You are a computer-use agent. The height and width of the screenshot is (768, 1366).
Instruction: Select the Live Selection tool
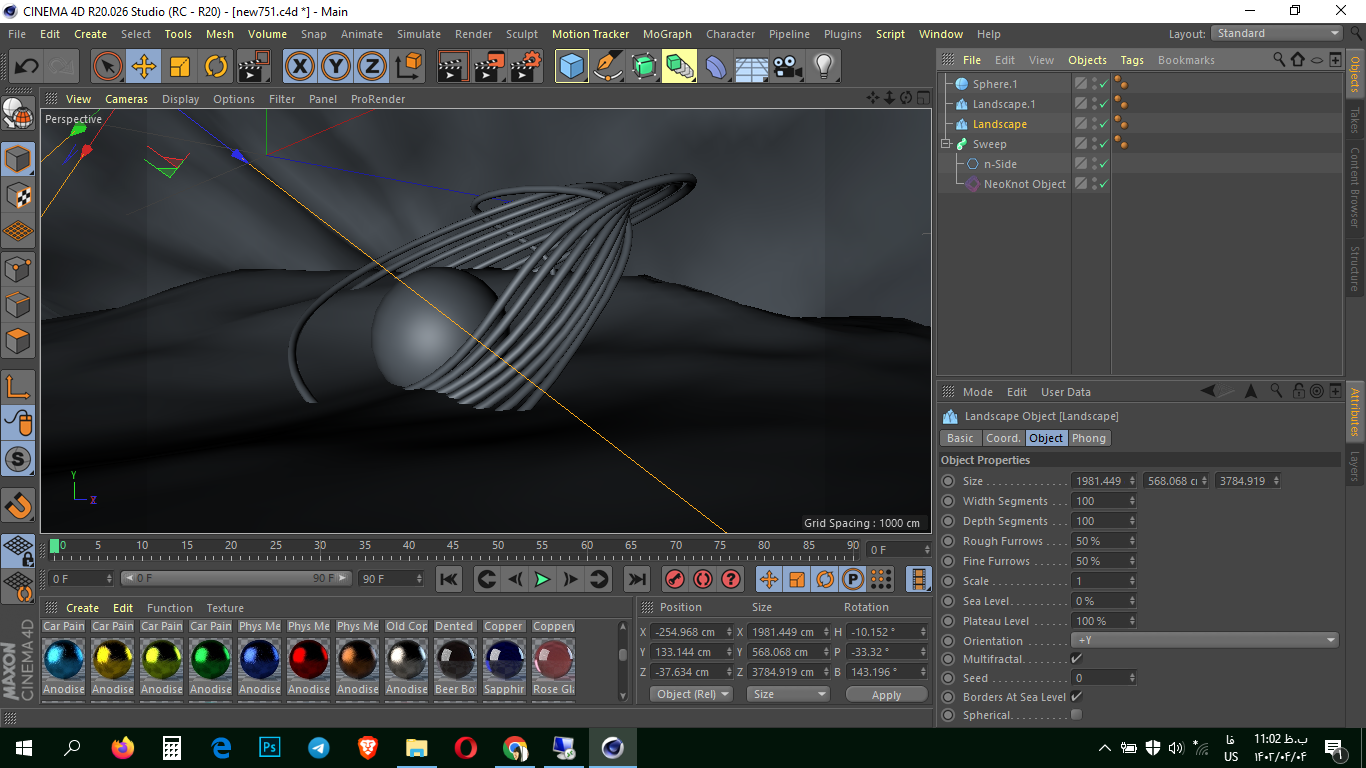(x=108, y=67)
